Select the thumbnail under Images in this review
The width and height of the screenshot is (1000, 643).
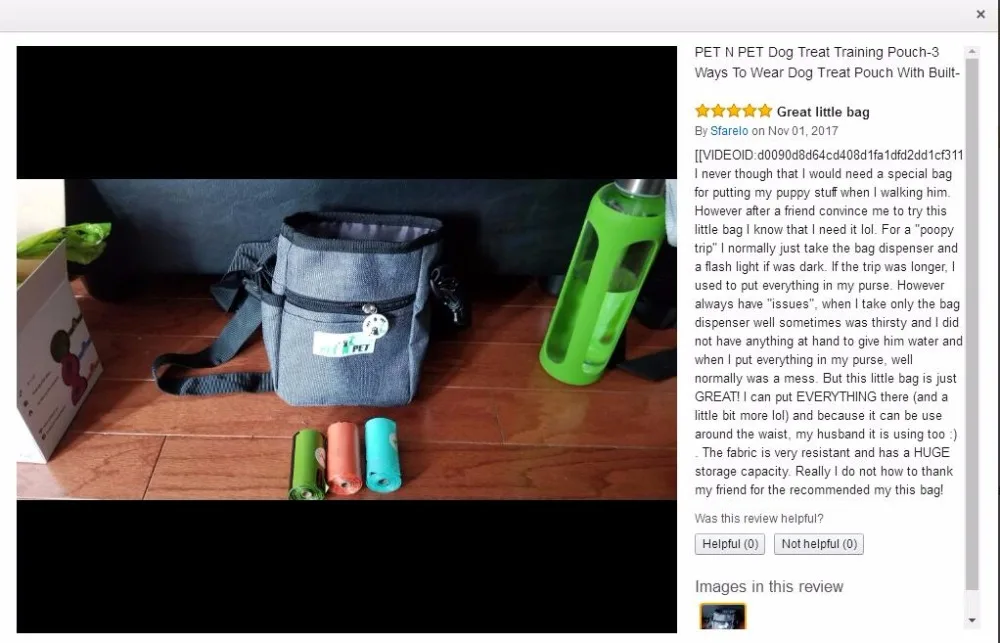tap(723, 617)
